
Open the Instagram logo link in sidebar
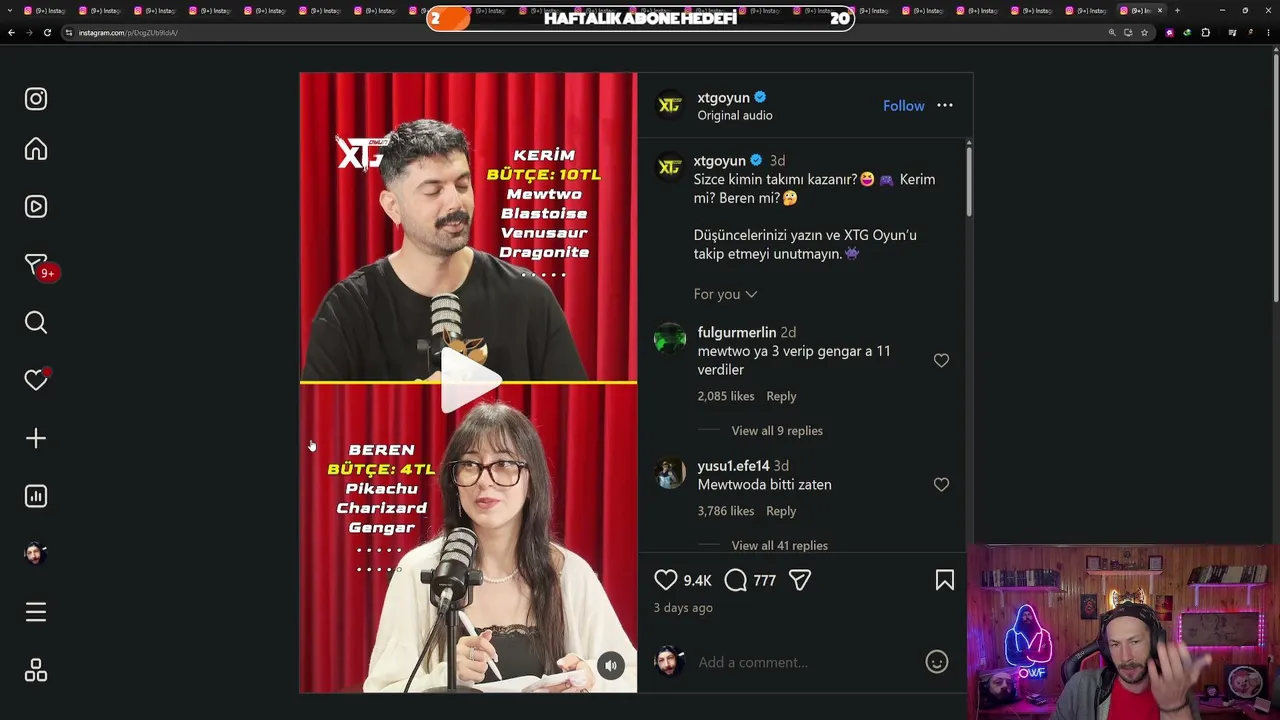(x=36, y=99)
